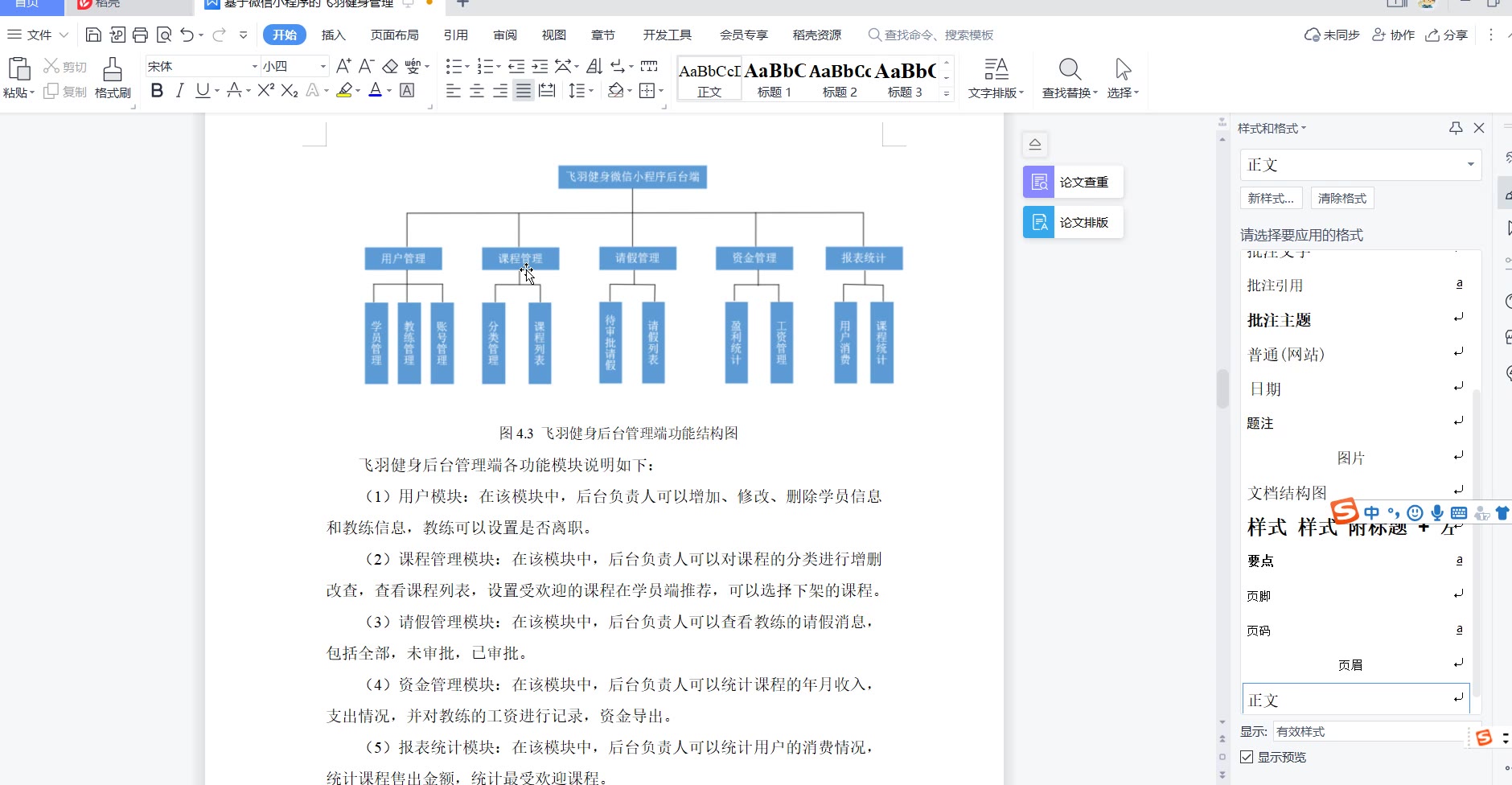Select the 题注 style in the list
Image resolution: width=1512 pixels, height=785 pixels.
point(1355,423)
